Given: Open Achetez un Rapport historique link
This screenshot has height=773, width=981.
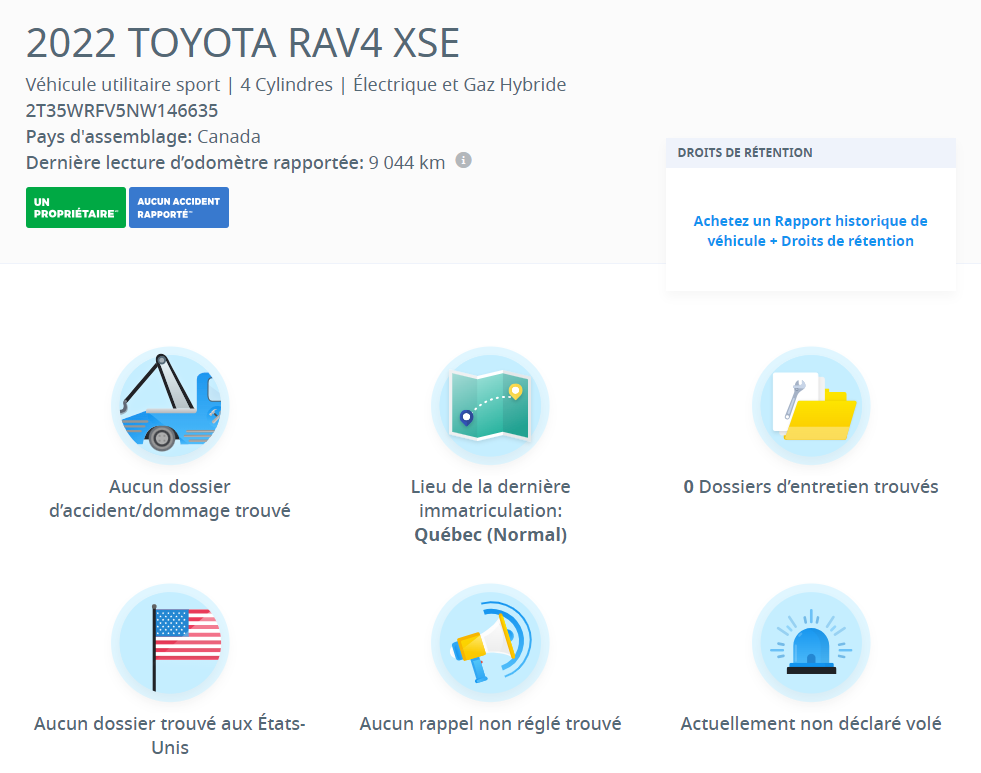Looking at the screenshot, I should (x=810, y=231).
